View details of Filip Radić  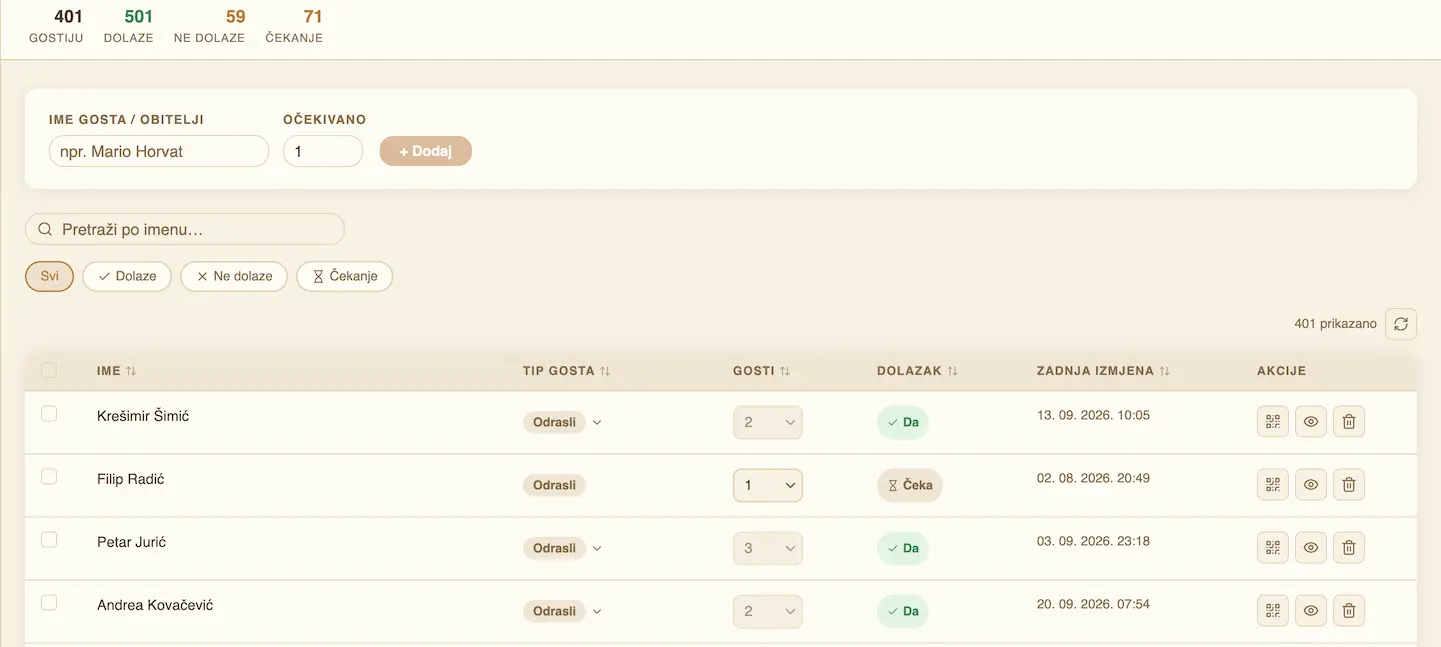[1311, 485]
